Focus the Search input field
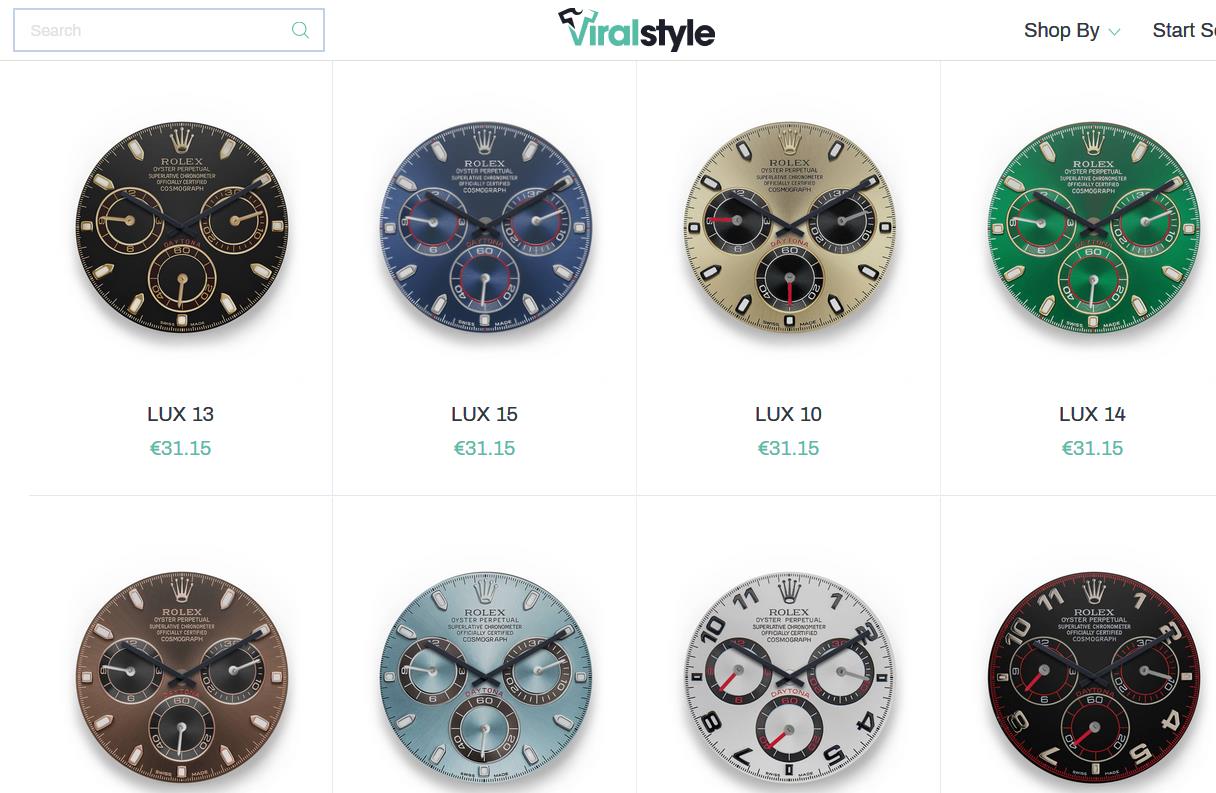The height and width of the screenshot is (793, 1216). coord(169,30)
